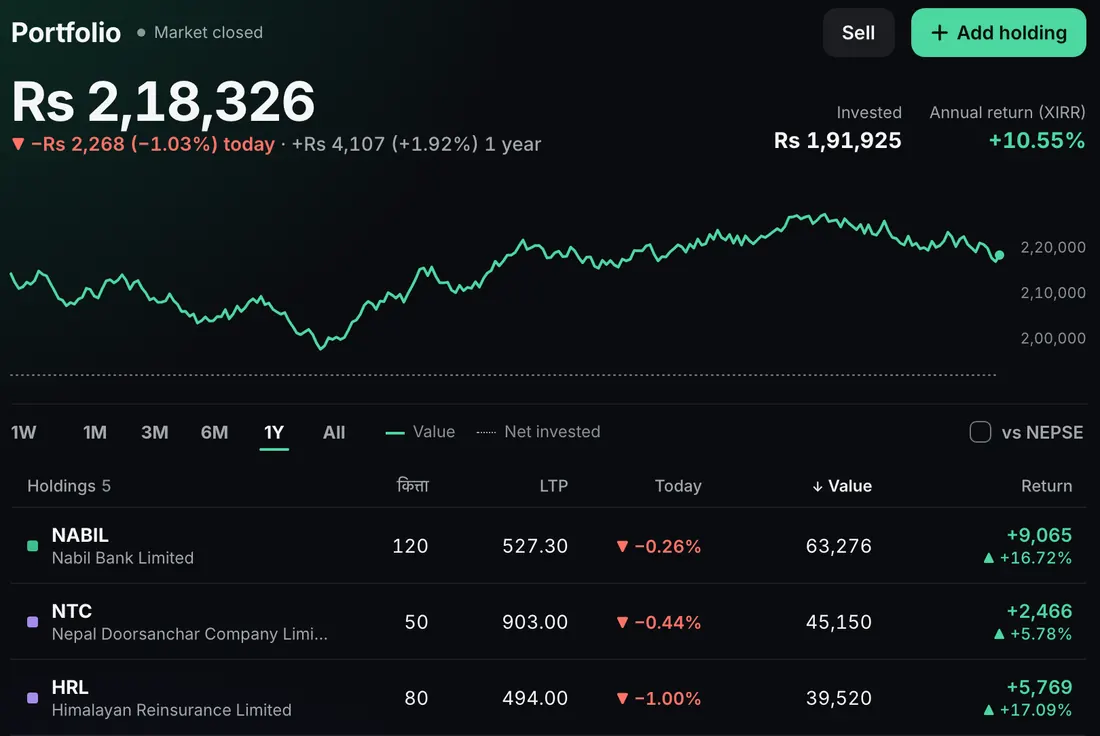Screen dimensions: 1100x736
Task: Click NABIL's LTP value 527.30
Action: (535, 546)
